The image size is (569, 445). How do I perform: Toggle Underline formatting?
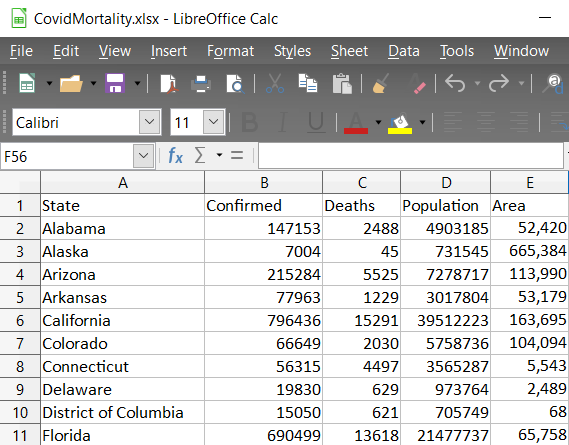point(316,122)
